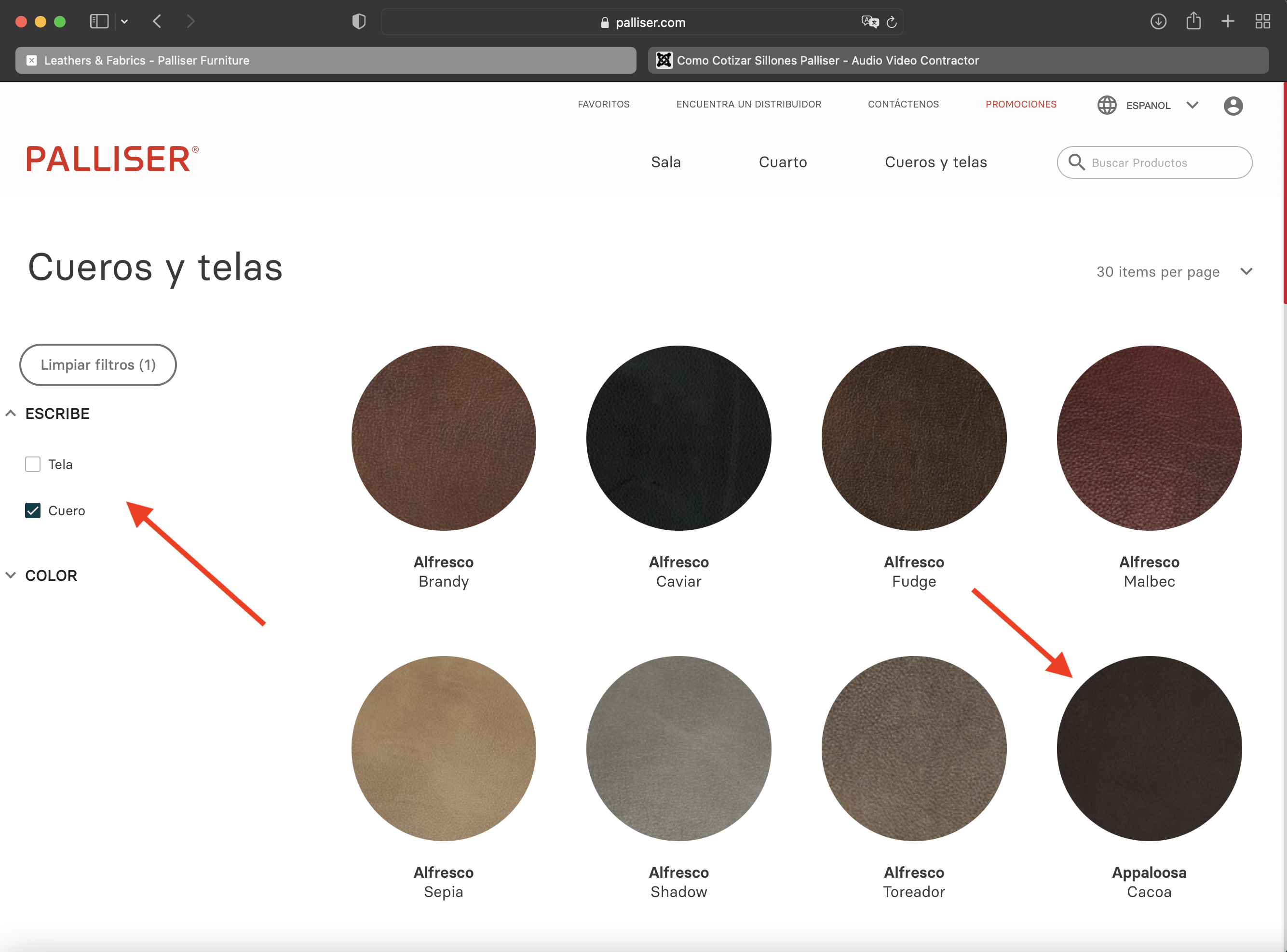The height and width of the screenshot is (952, 1287).
Task: Click the Palliser logo
Action: click(112, 159)
